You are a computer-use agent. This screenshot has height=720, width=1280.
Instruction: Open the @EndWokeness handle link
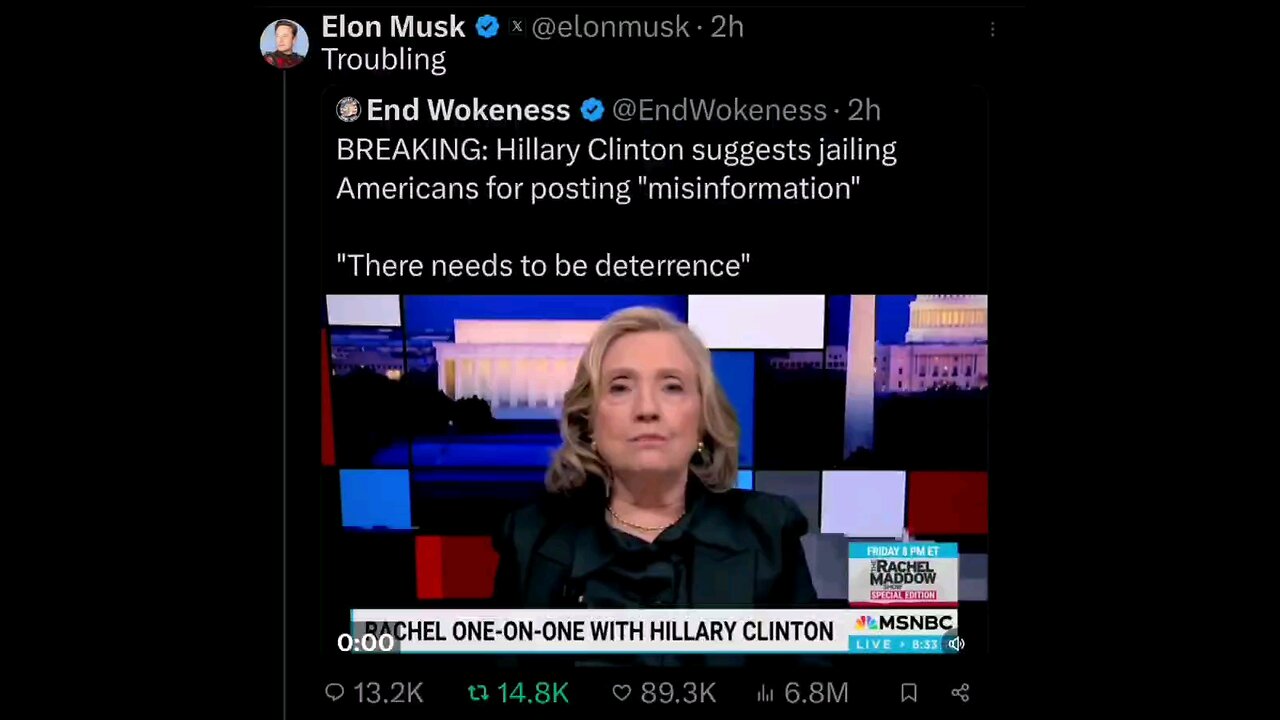[x=719, y=109]
